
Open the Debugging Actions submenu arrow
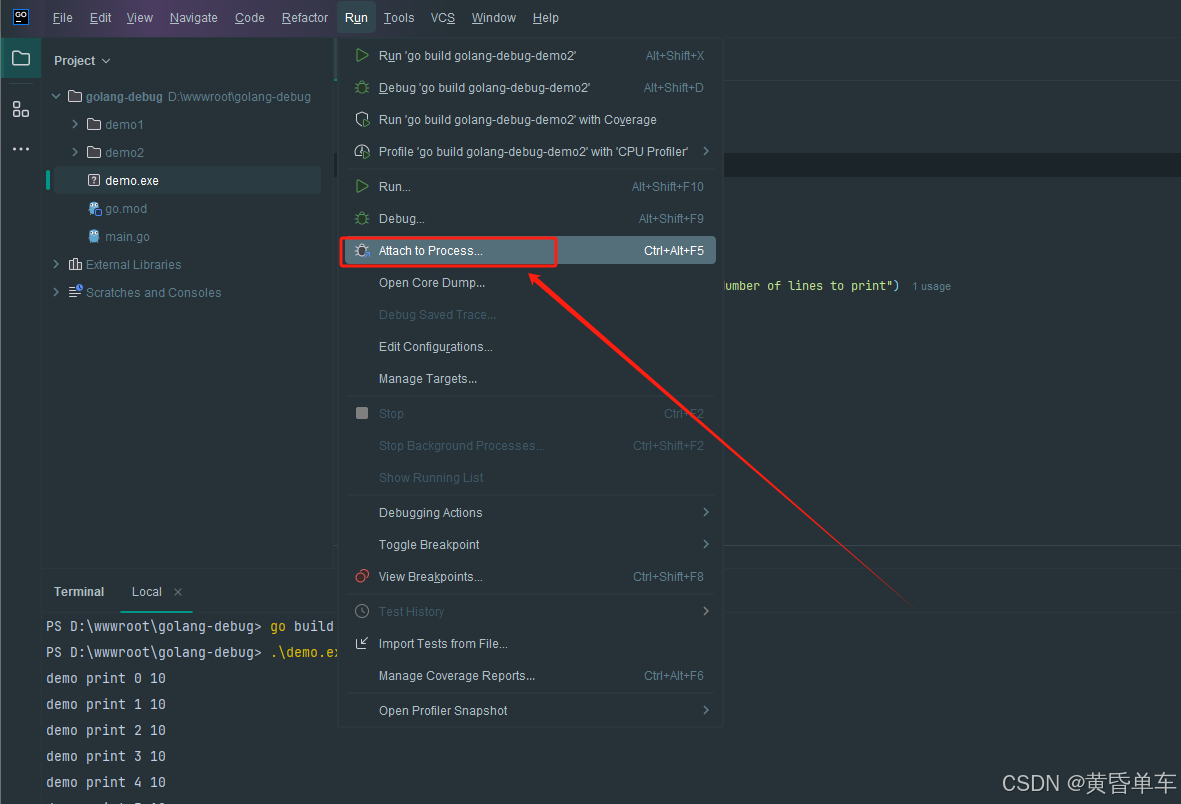[x=706, y=512]
